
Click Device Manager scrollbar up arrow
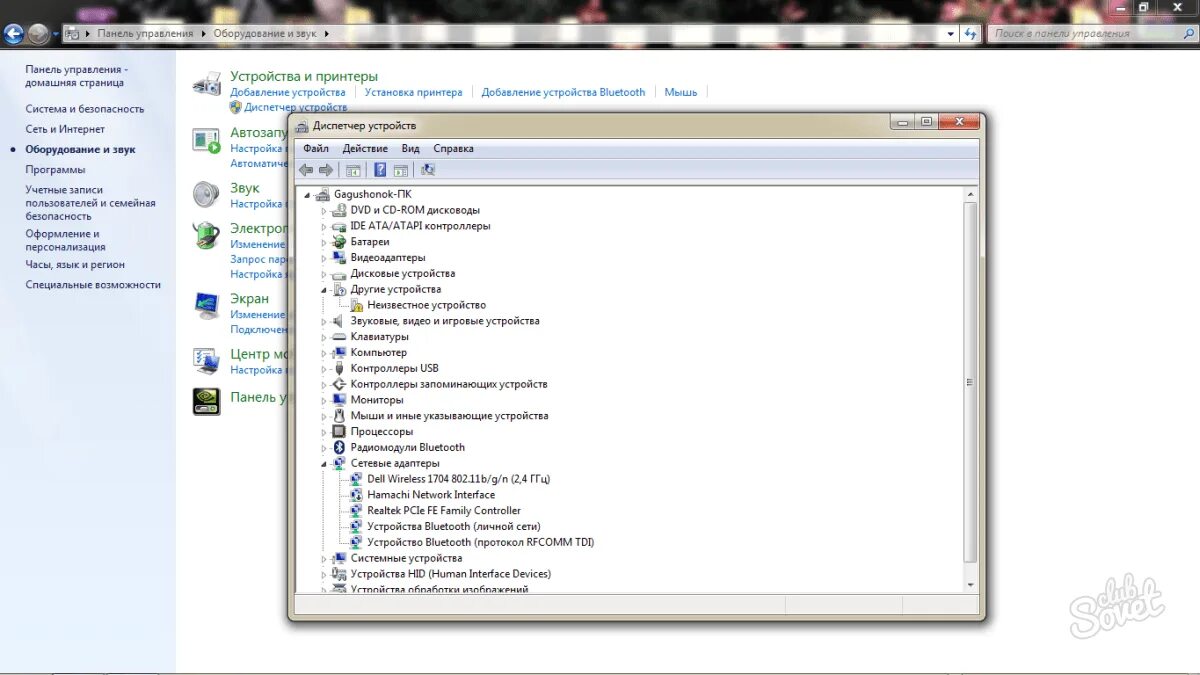click(x=970, y=193)
